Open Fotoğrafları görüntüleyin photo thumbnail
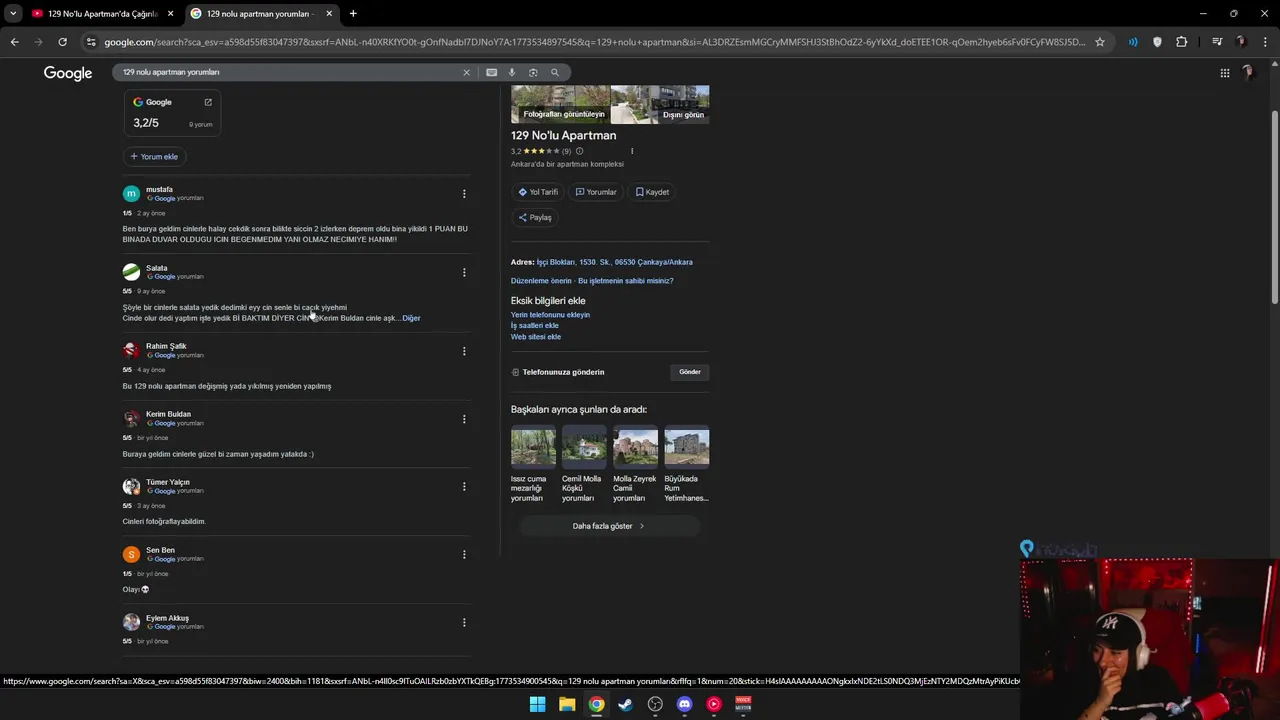Image resolution: width=1280 pixels, height=720 pixels. pyautogui.click(x=560, y=104)
